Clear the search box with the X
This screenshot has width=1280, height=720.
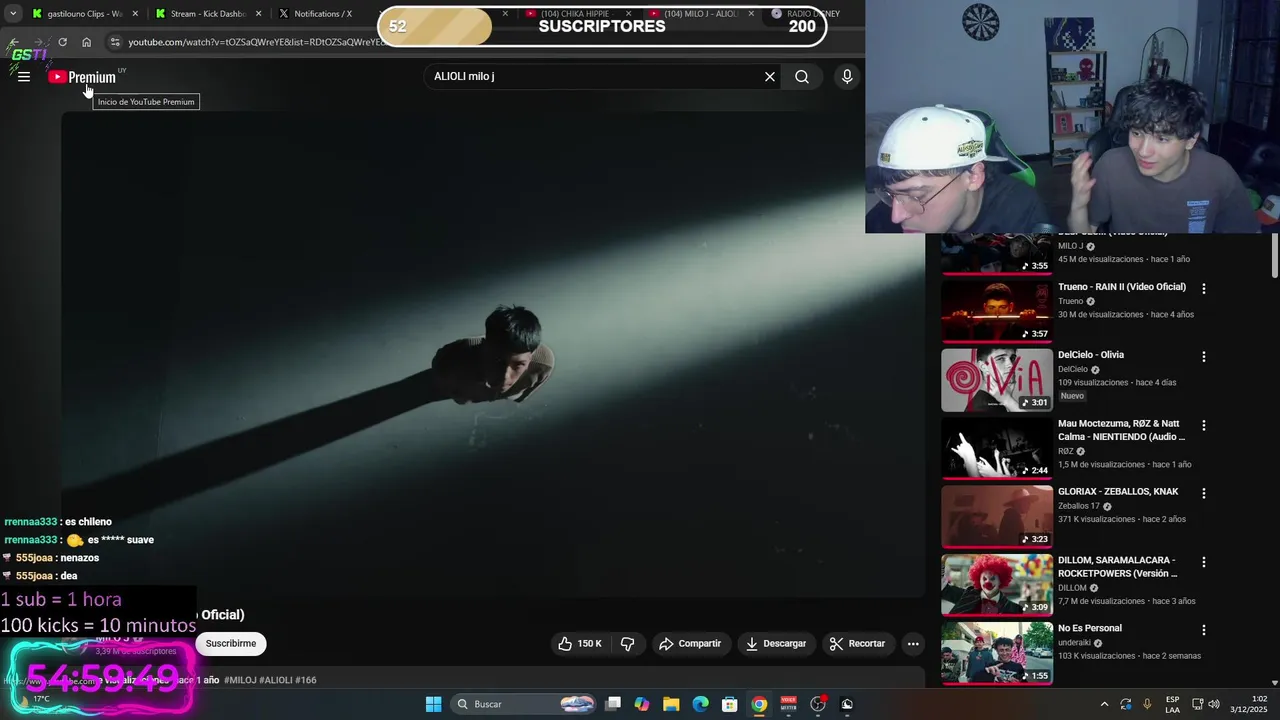click(770, 77)
